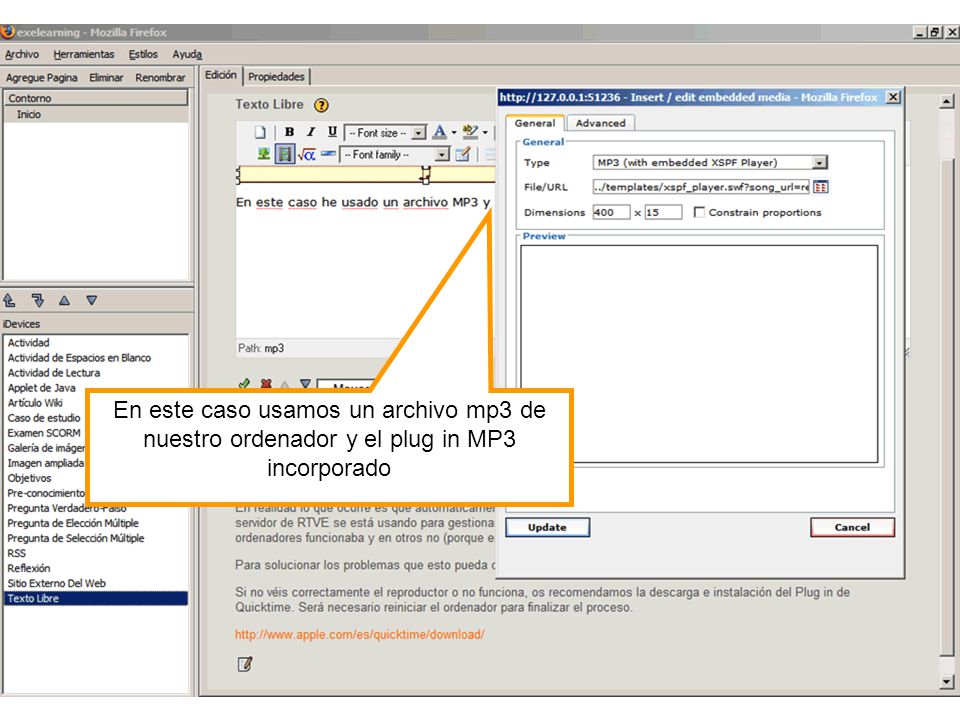This screenshot has height=720, width=960.
Task: Click the scroll up arrow of the page scrollbar
Action: click(947, 102)
